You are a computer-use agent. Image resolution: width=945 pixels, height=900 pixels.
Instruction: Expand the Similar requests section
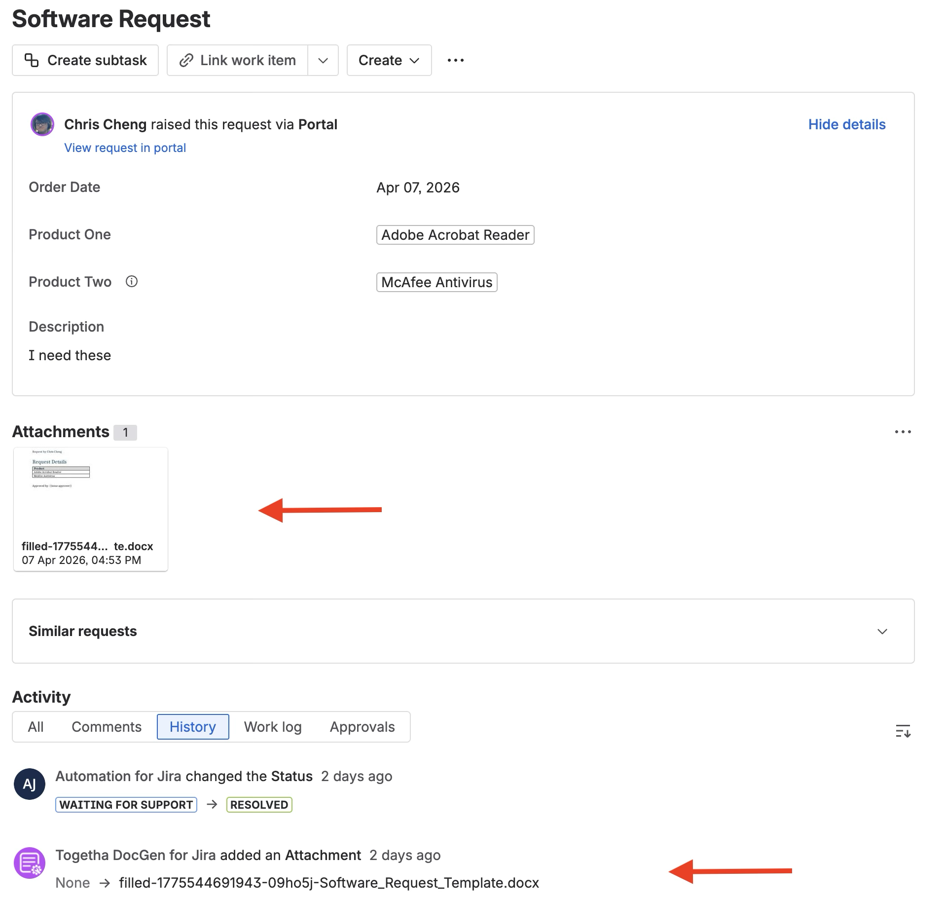point(882,631)
